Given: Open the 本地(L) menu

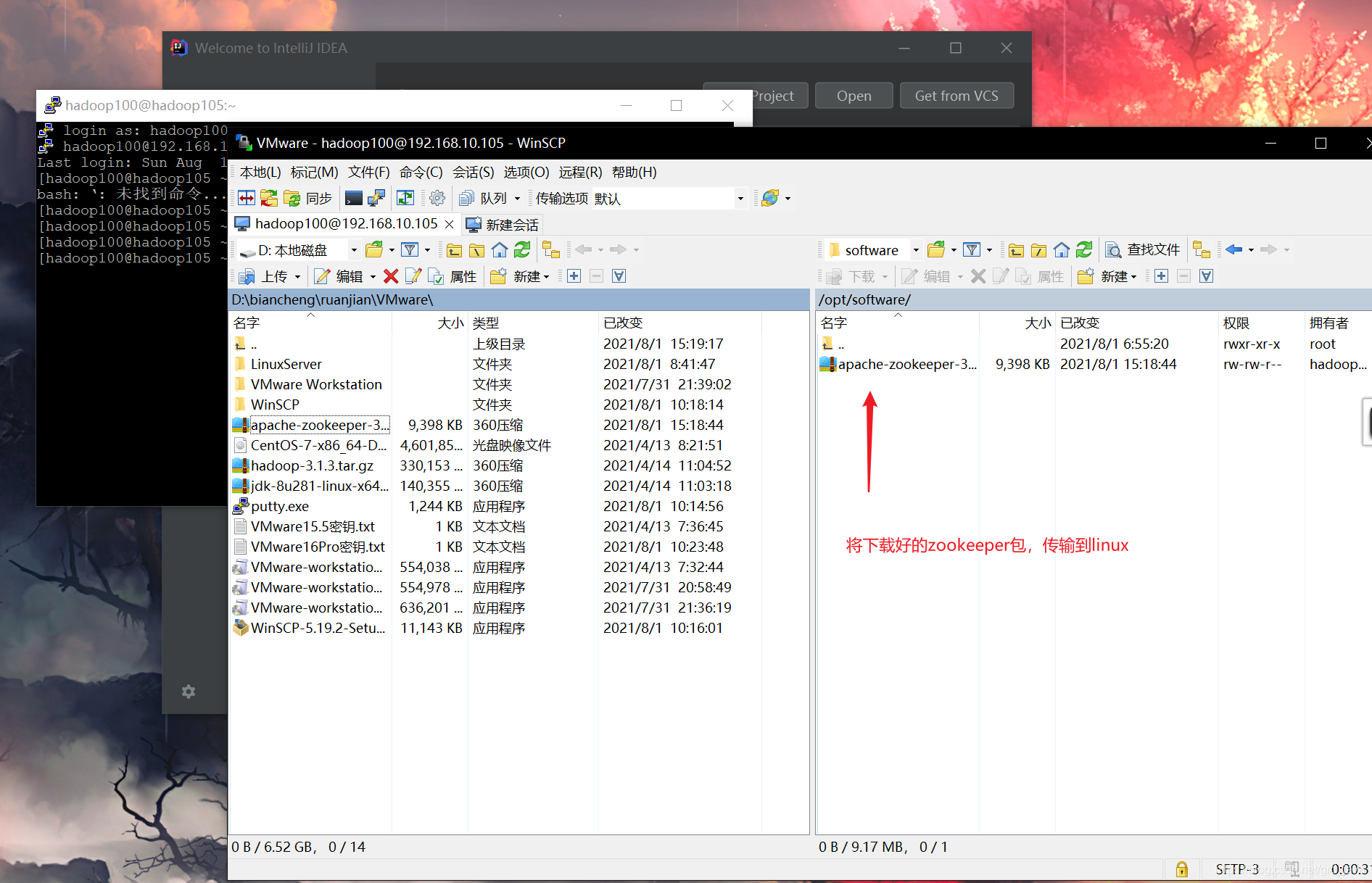Looking at the screenshot, I should click(x=260, y=172).
